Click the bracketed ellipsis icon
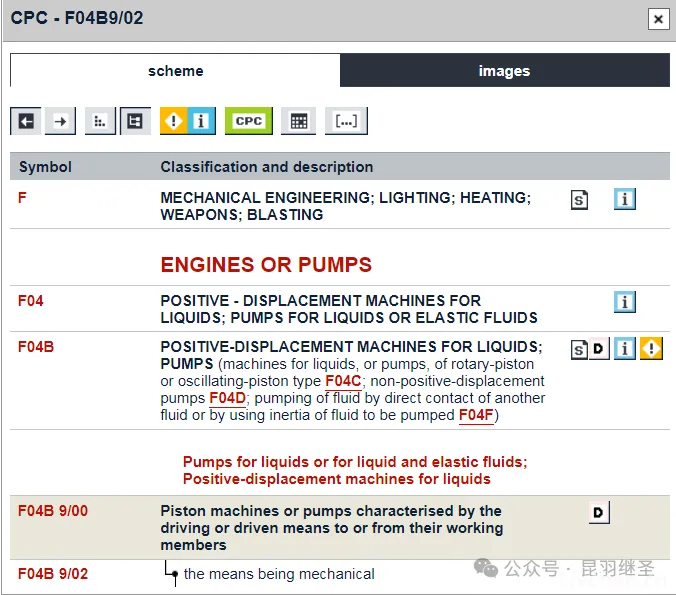The width and height of the screenshot is (676, 595). pos(346,121)
